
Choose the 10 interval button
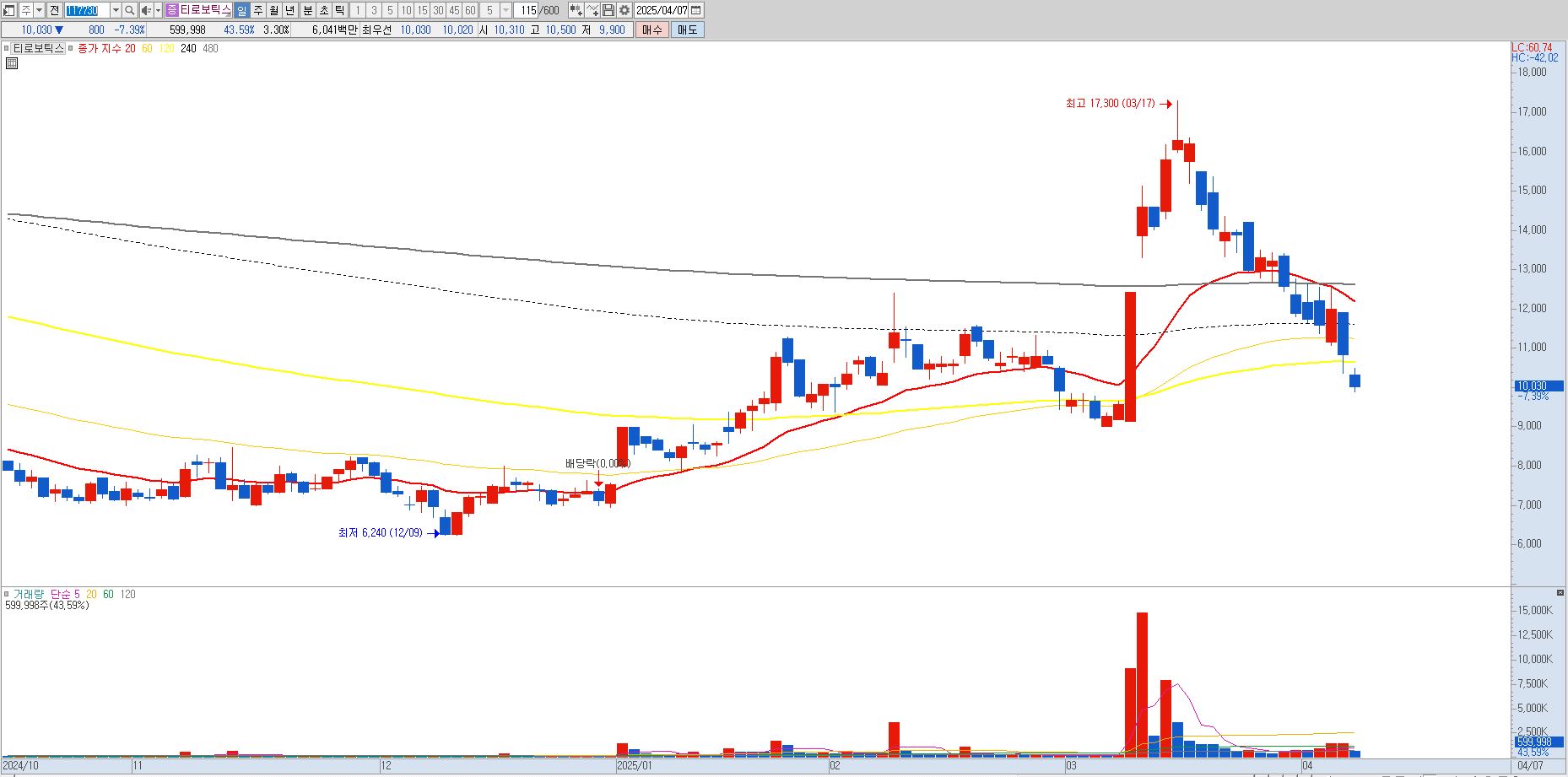pyautogui.click(x=406, y=10)
